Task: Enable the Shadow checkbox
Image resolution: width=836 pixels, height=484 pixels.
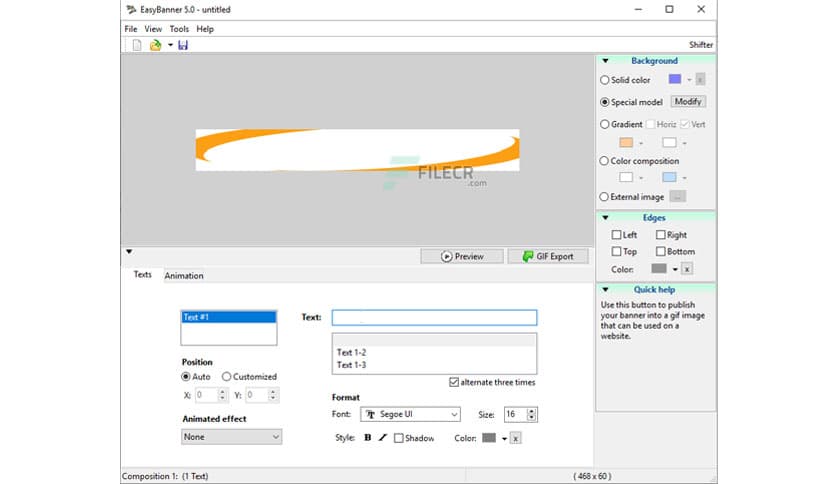Action: tap(398, 438)
